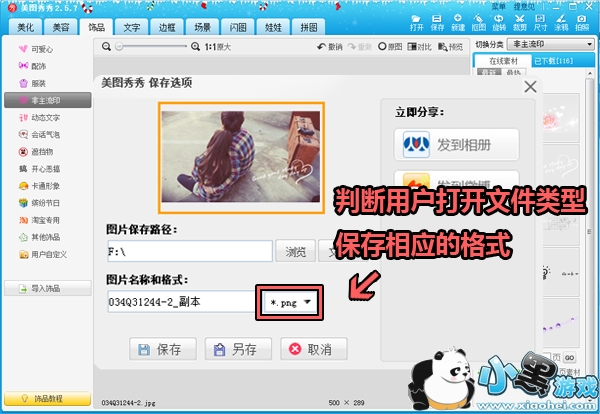Viewport: 600px width, 414px height.
Task: Click the GO page button
Action: 569,358
